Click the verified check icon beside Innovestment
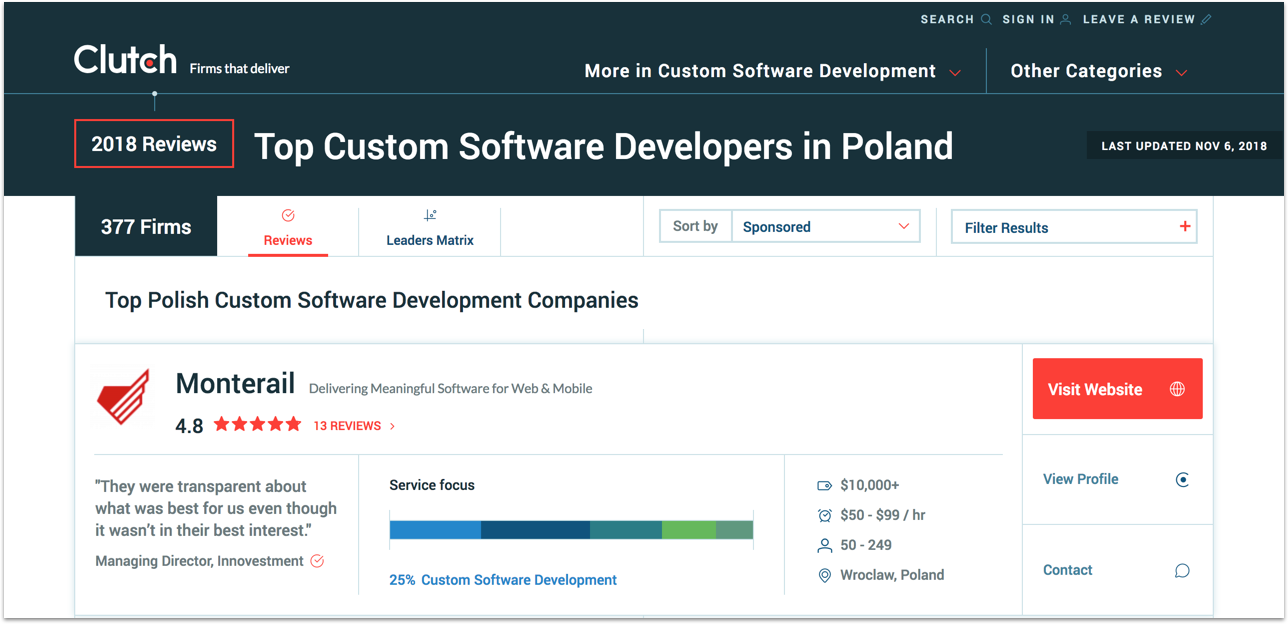Viewport: 1288px width, 624px height. [x=317, y=561]
